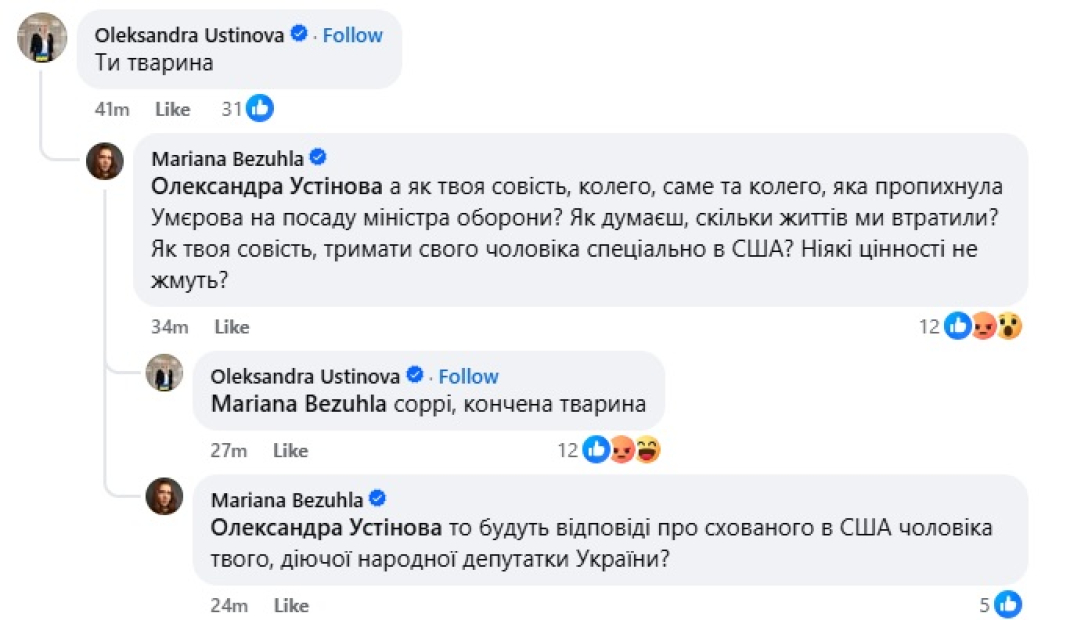Click the verified badge beside the first Oleksandra Ustinova name

tap(298, 34)
